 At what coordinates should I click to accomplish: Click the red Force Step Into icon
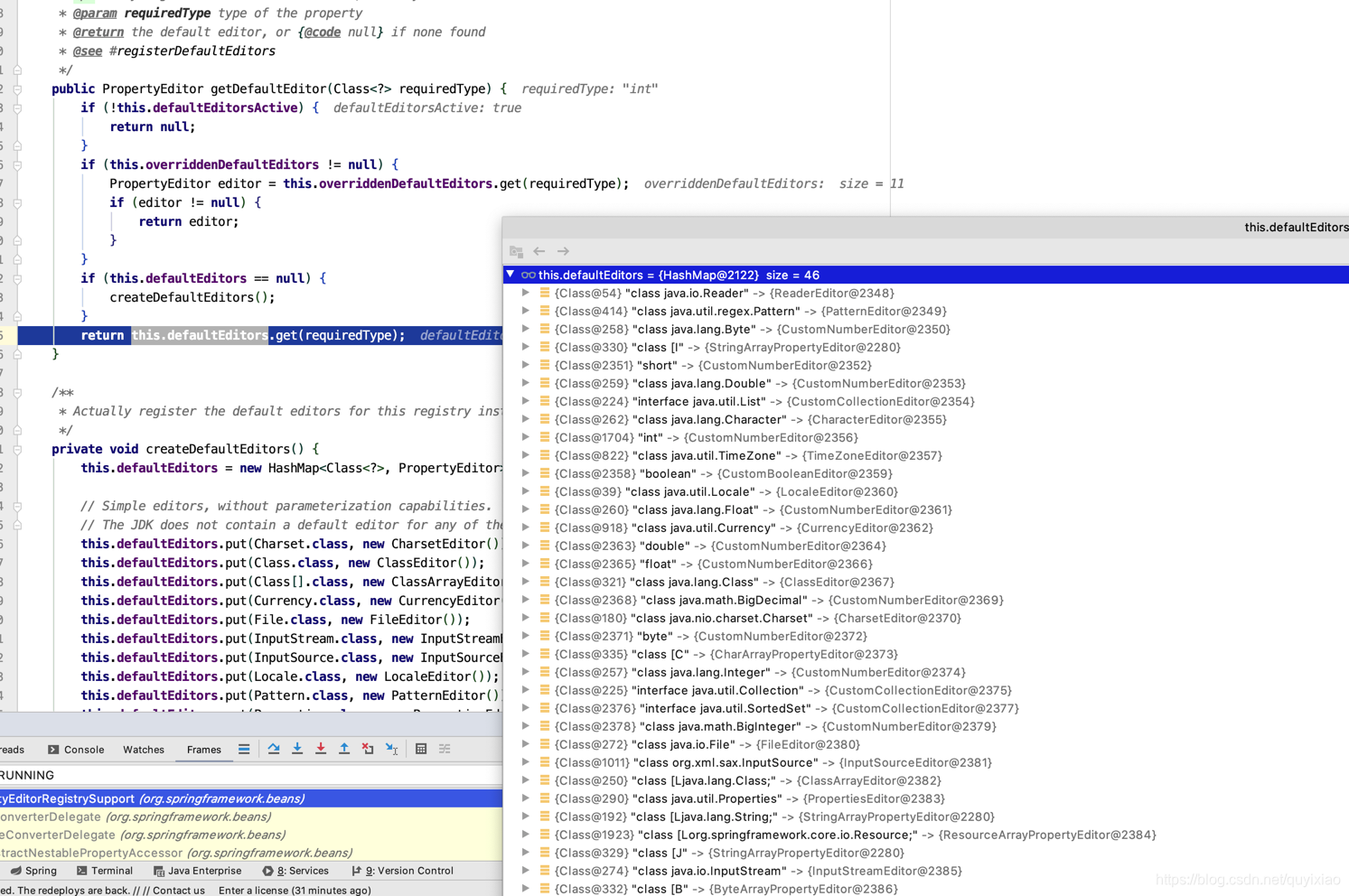(x=321, y=749)
